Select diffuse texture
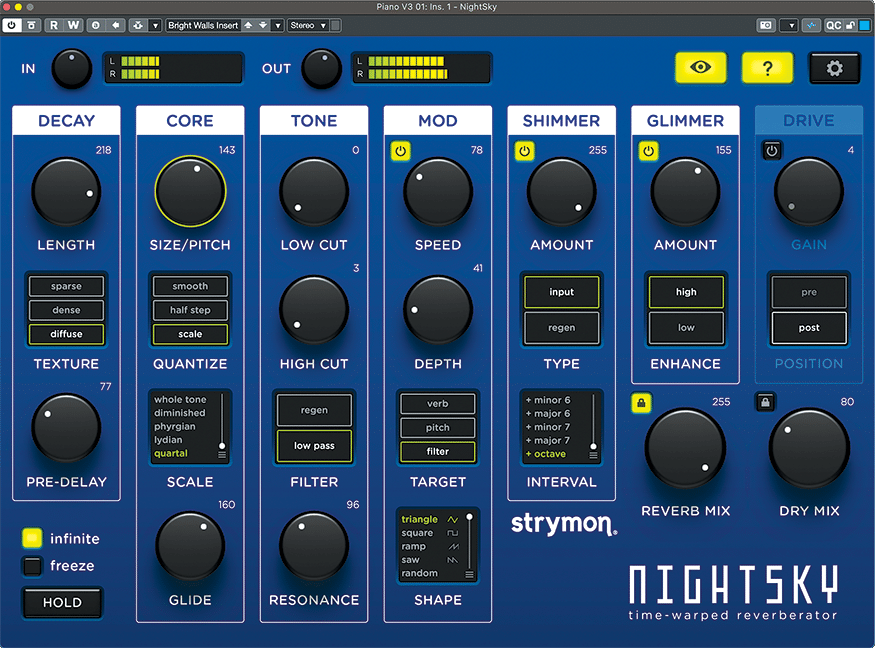The height and width of the screenshot is (648, 875). tap(66, 334)
